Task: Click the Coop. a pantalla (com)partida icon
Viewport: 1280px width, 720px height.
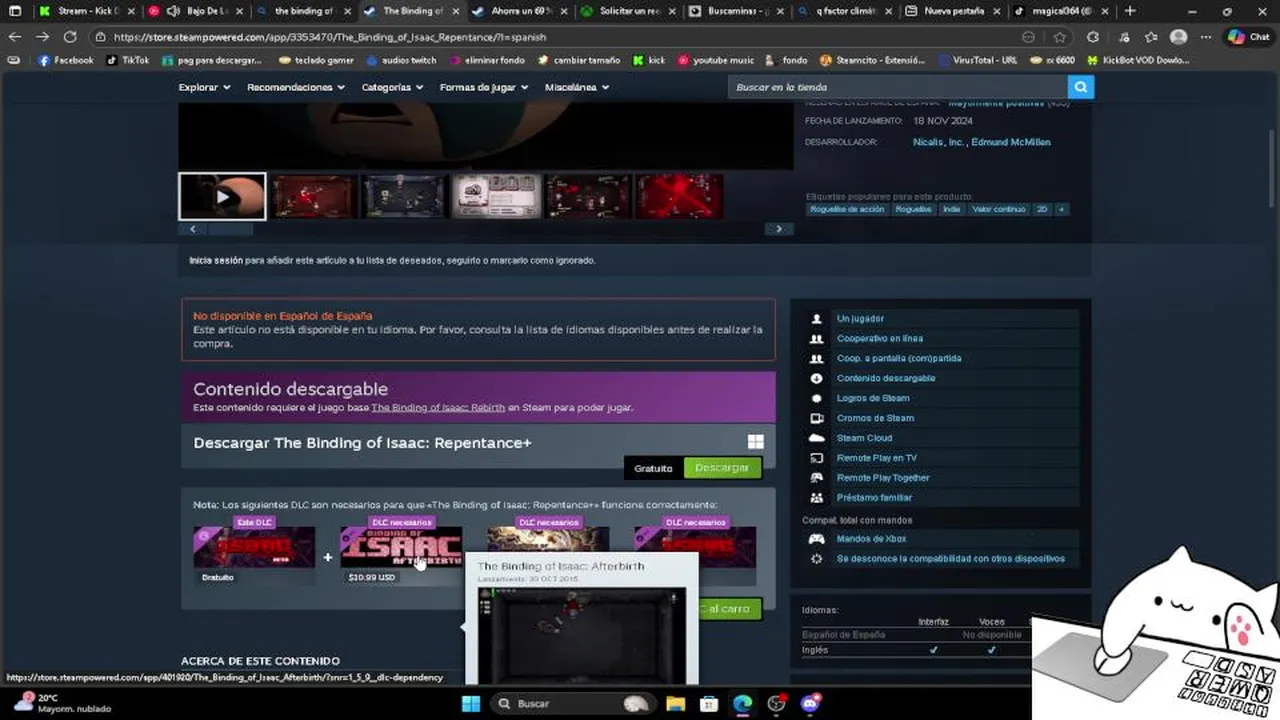Action: click(817, 359)
